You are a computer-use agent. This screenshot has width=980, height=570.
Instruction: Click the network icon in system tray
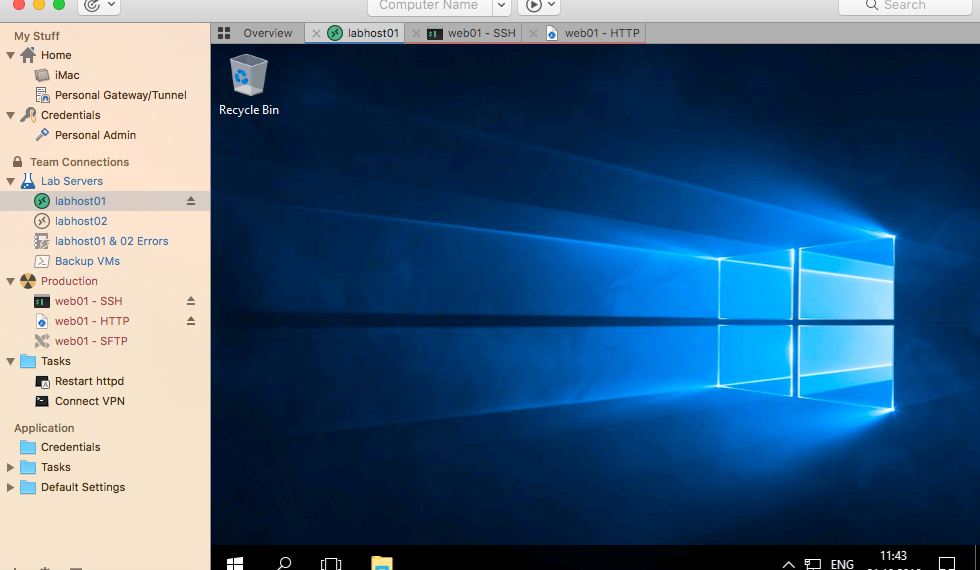(812, 564)
